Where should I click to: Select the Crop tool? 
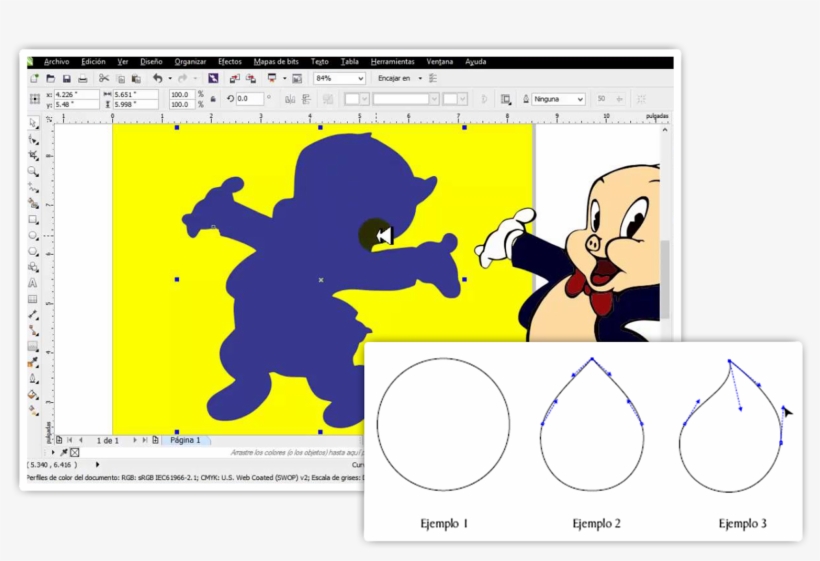33,155
